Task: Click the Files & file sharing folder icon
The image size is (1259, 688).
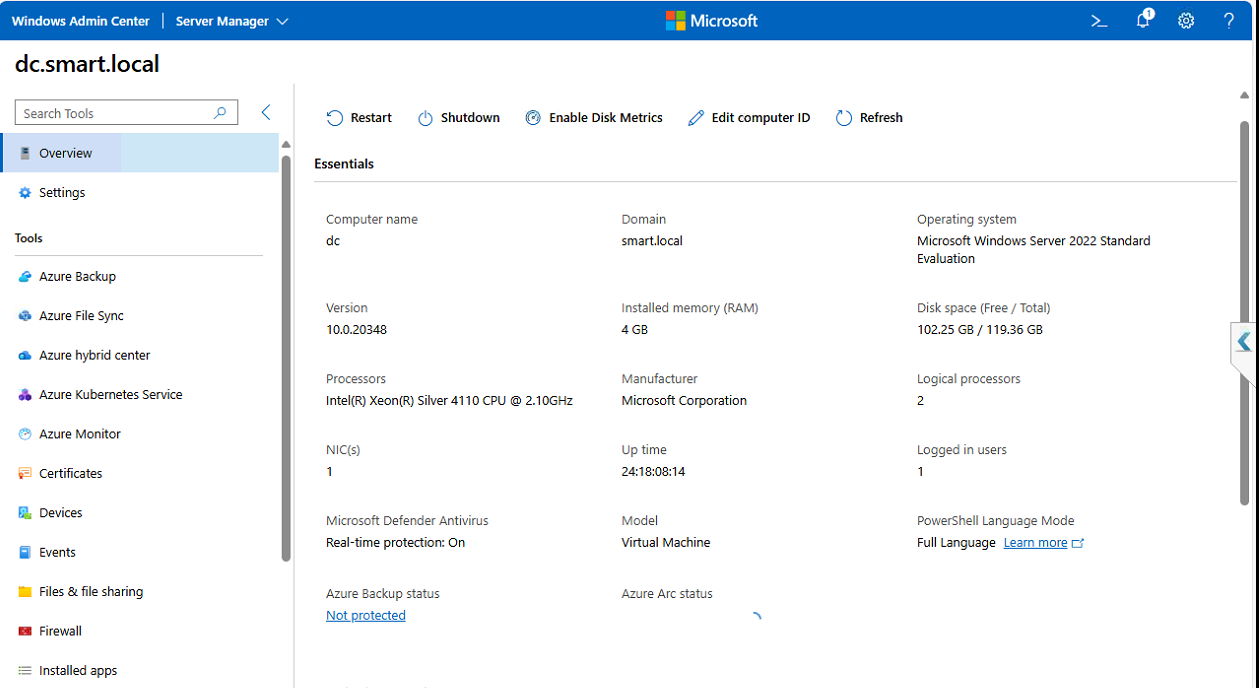Action: coord(25,592)
